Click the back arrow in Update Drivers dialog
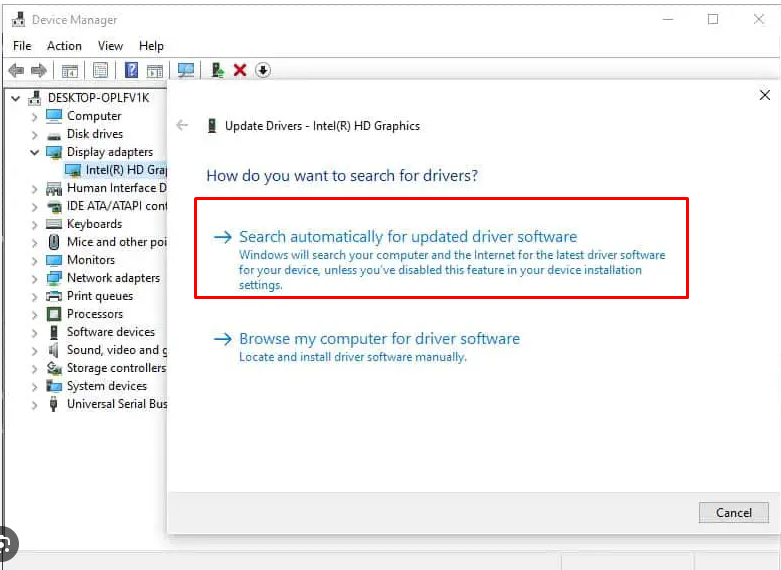781x570 pixels. click(182, 125)
